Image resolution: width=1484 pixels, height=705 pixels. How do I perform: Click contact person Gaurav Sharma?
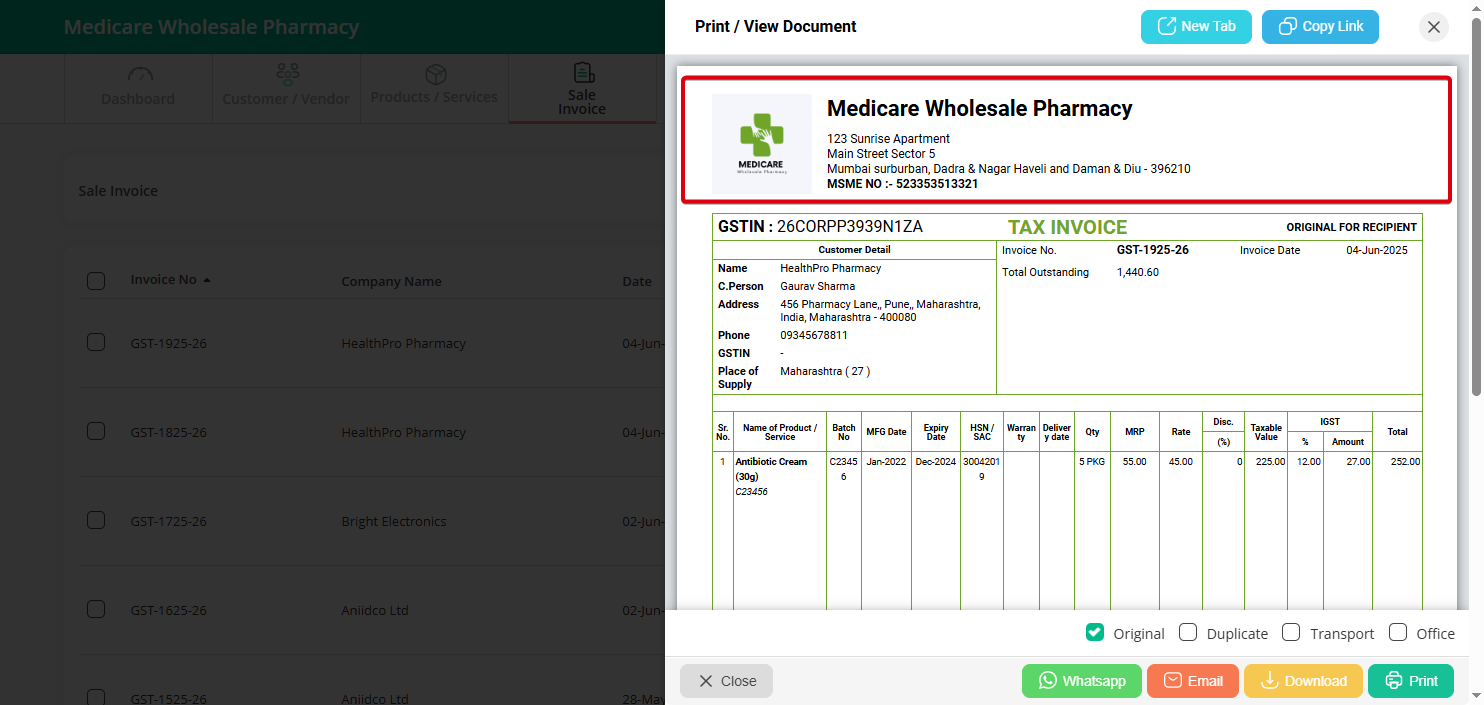coord(818,286)
